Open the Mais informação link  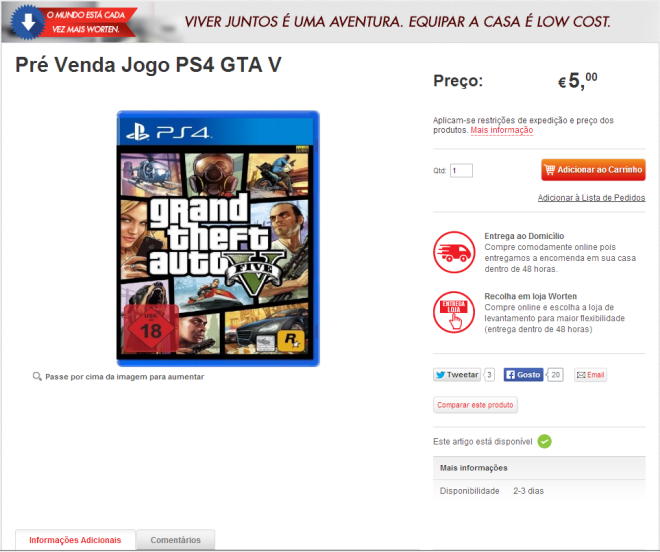pos(502,130)
